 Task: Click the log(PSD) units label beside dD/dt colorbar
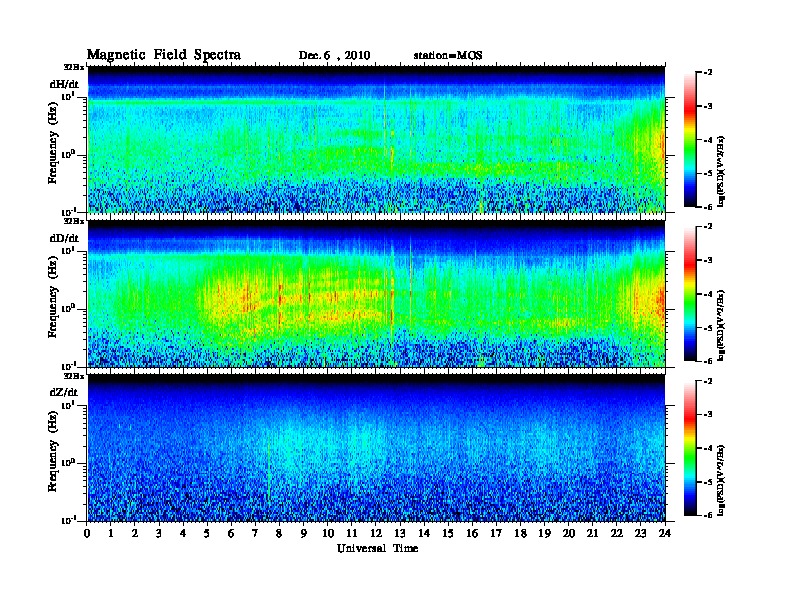pos(721,325)
